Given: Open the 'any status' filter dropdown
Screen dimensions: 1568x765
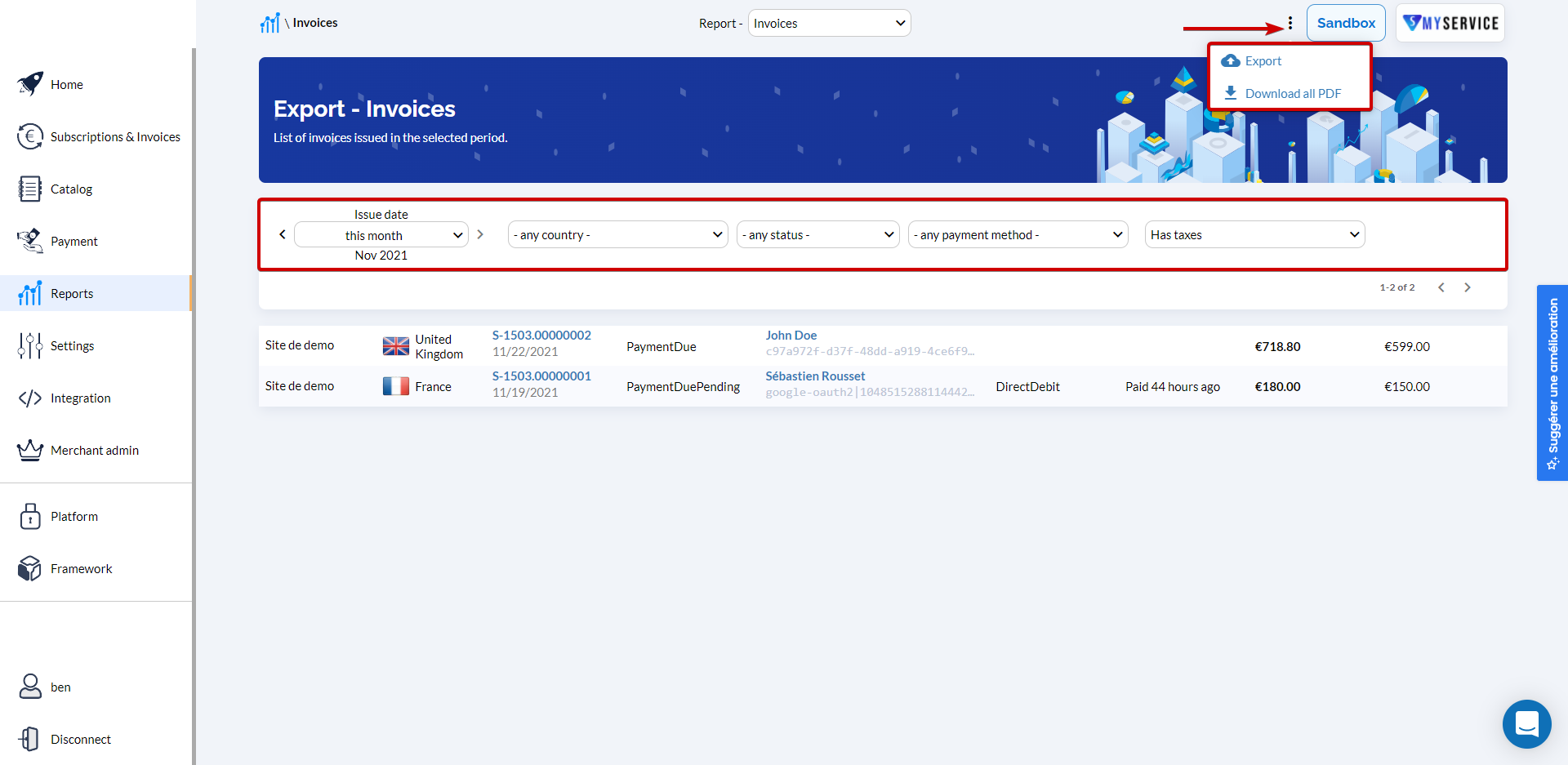Looking at the screenshot, I should [x=817, y=234].
